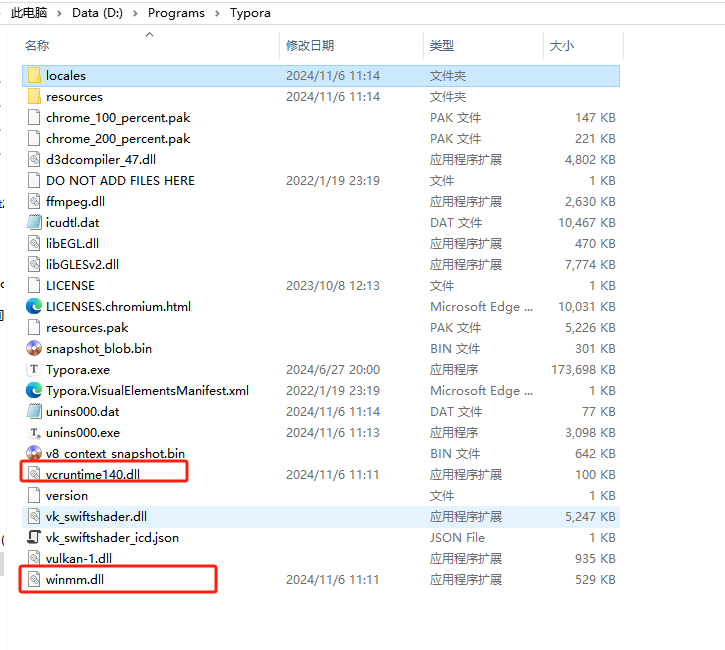Click the vcruntime140.dll file icon
Screen dimensions: 725x650
[x=34, y=474]
